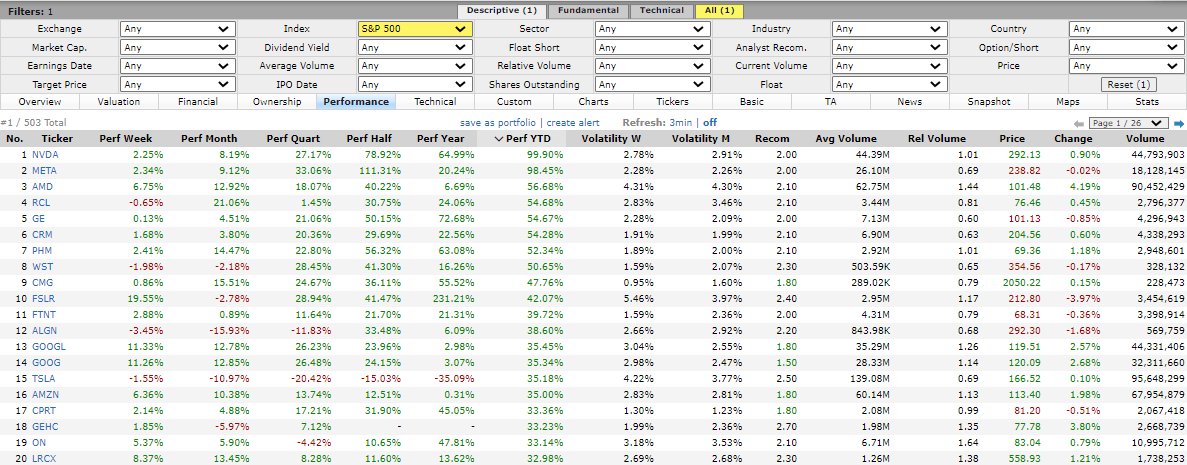Select the Financial view tab

click(x=198, y=101)
